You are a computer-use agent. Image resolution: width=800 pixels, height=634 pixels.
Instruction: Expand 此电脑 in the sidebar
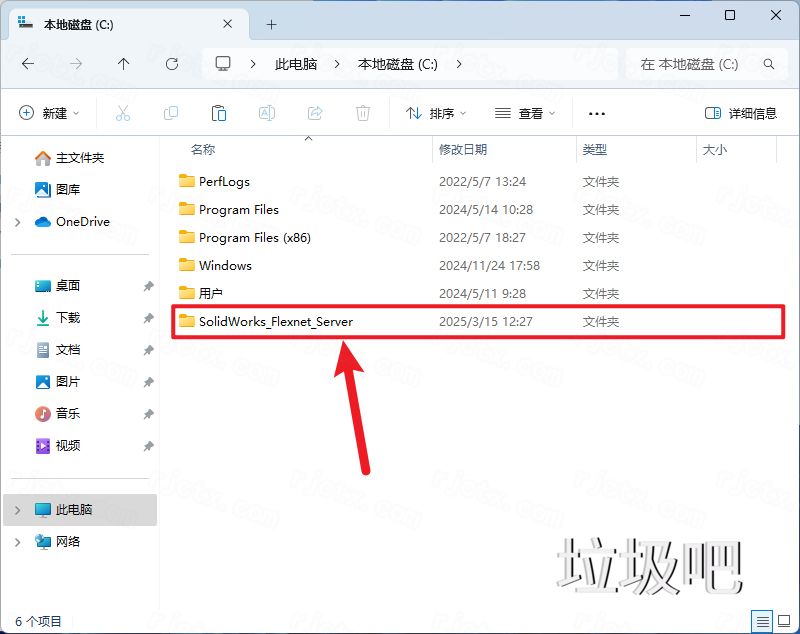point(18,509)
